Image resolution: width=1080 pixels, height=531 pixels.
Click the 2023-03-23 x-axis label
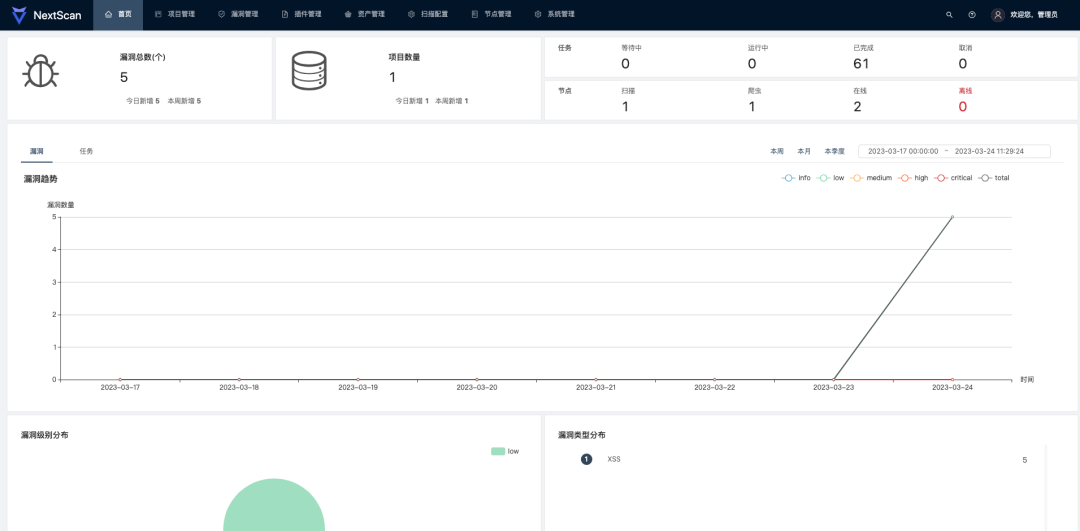(x=833, y=388)
